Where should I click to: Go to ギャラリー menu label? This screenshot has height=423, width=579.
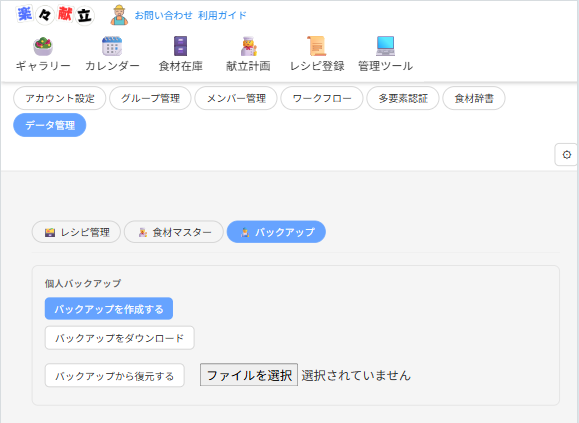[x=43, y=66]
